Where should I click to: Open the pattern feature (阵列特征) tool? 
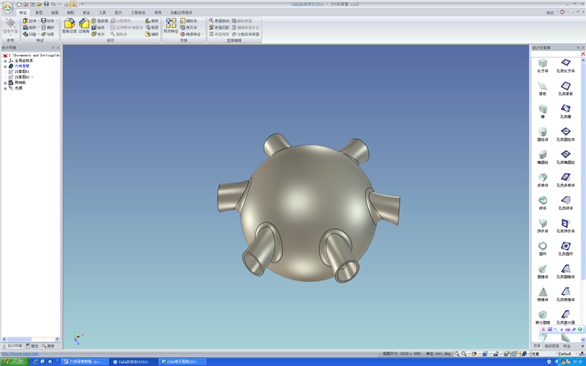(171, 26)
